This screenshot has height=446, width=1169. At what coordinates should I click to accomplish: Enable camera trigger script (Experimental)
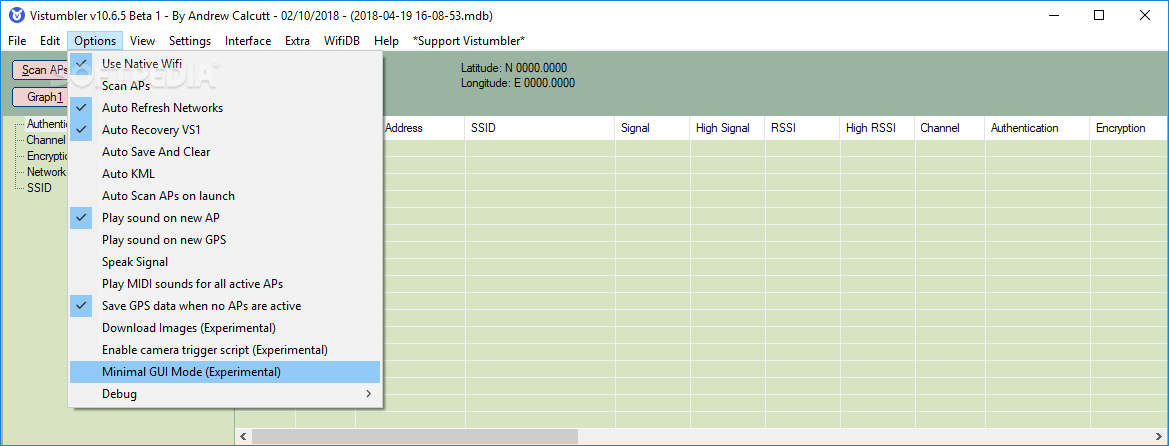point(225,350)
